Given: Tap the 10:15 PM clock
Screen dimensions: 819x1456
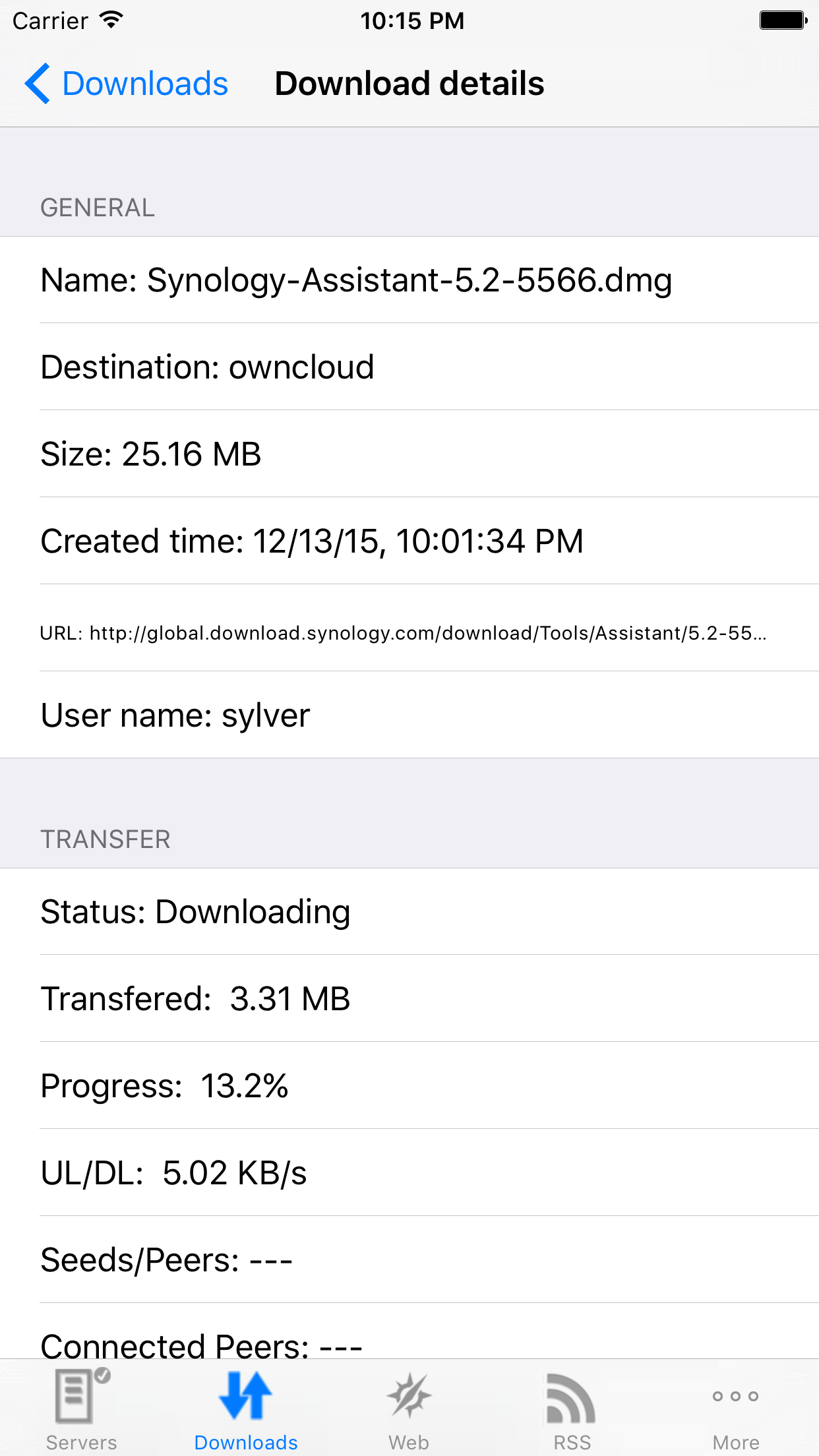Looking at the screenshot, I should pos(413,20).
